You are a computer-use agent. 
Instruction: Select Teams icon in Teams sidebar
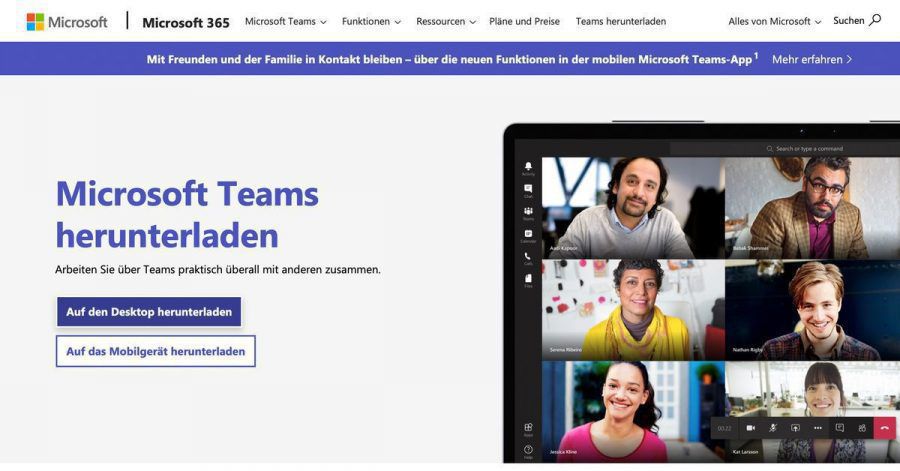[528, 213]
